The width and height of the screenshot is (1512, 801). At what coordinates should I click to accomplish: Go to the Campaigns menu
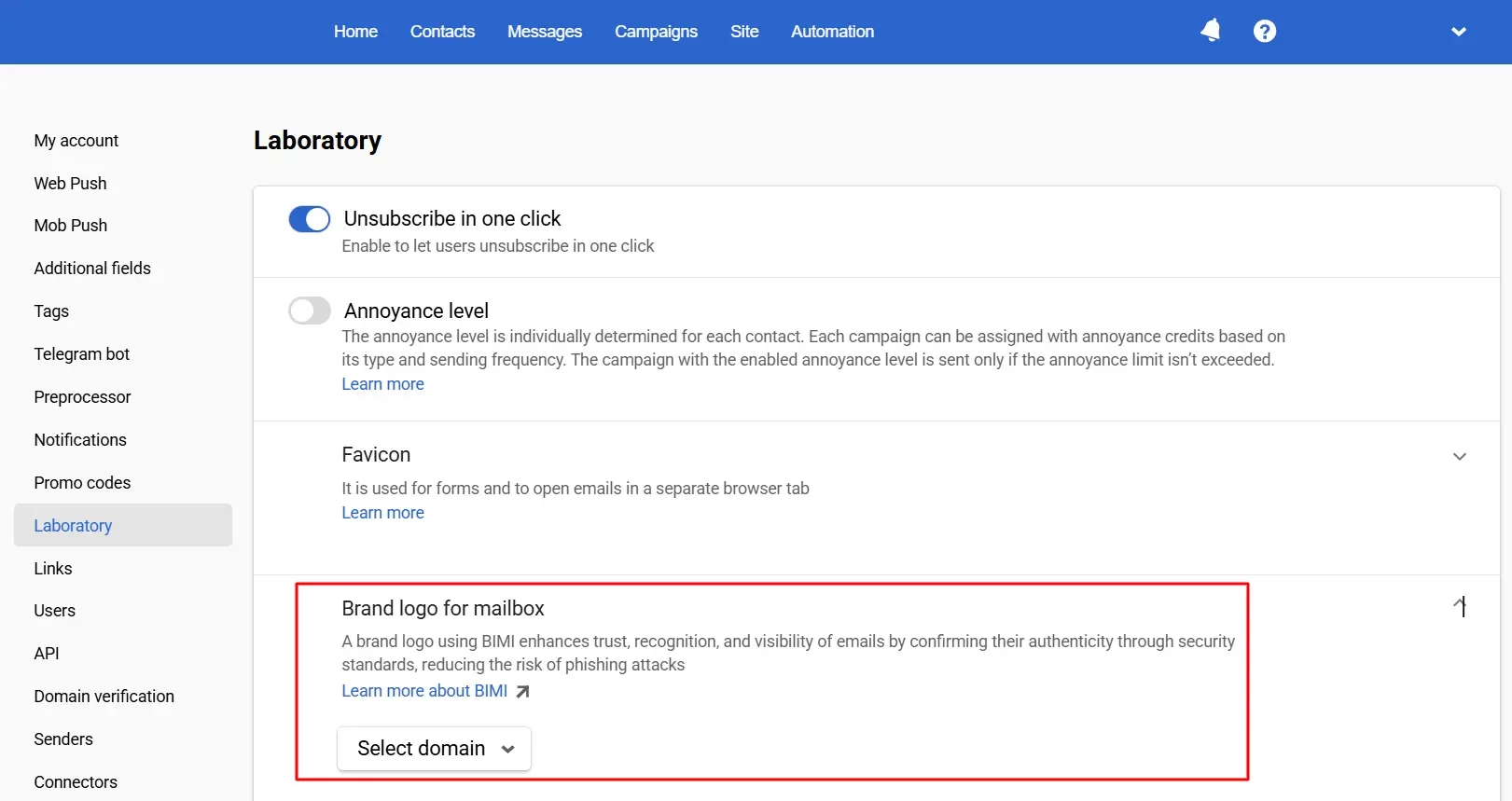point(656,32)
